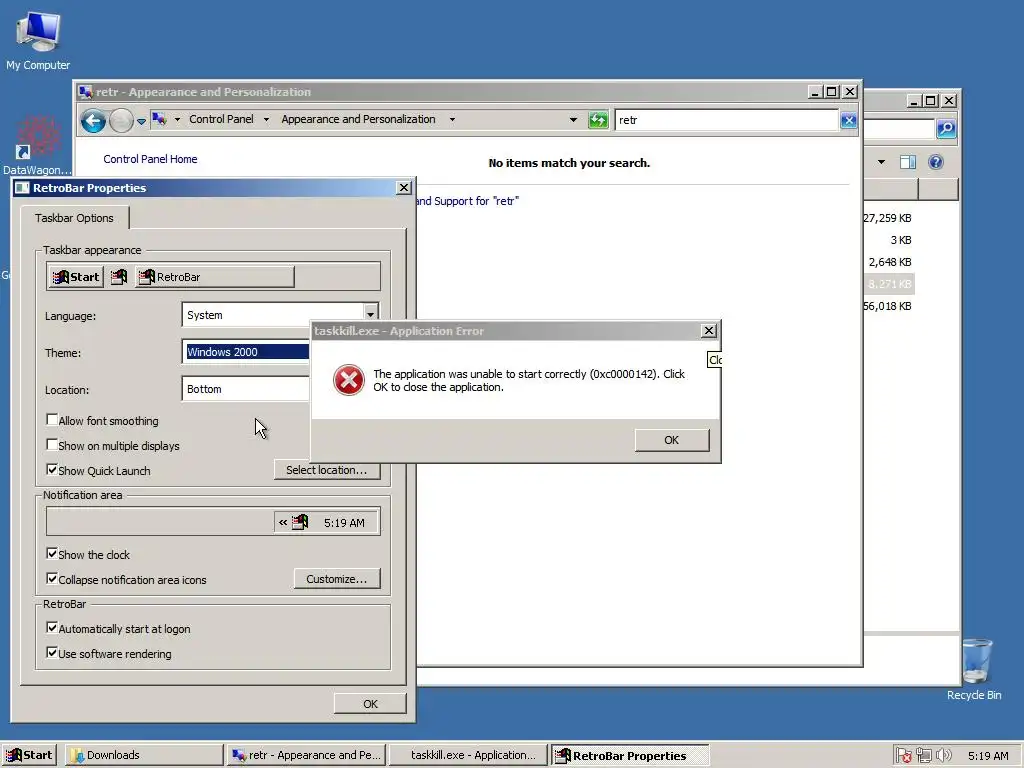
Task: Uncheck Automatically start at logon
Action: 52,628
